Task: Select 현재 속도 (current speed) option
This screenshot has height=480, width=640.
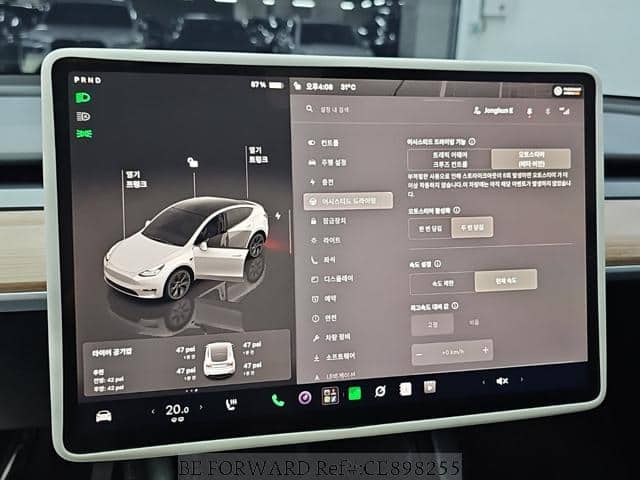Action: [506, 280]
